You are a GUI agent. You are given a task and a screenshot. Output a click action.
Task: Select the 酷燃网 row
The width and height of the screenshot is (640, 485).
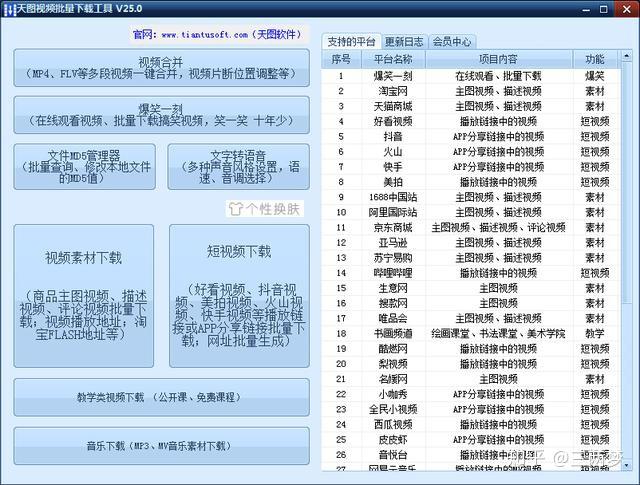(471, 349)
